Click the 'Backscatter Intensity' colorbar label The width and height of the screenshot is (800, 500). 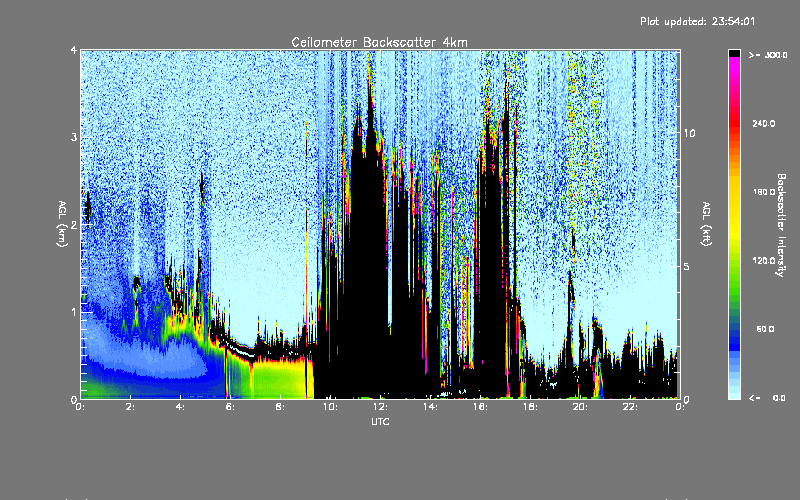[781, 225]
